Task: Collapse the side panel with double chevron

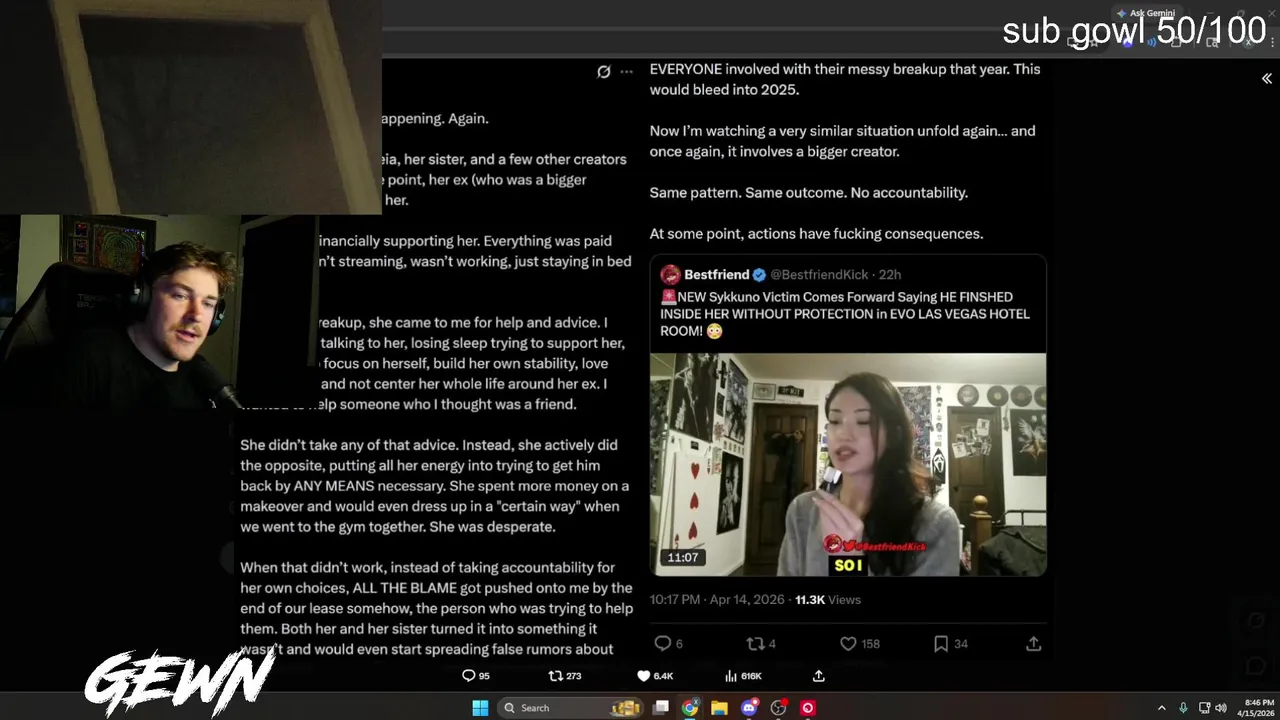Action: tap(1266, 78)
